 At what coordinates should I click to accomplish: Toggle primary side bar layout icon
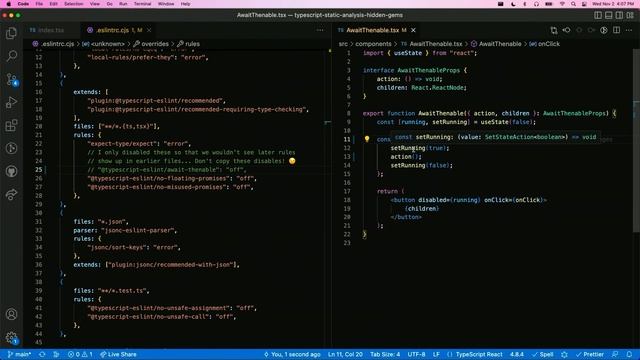(598, 15)
